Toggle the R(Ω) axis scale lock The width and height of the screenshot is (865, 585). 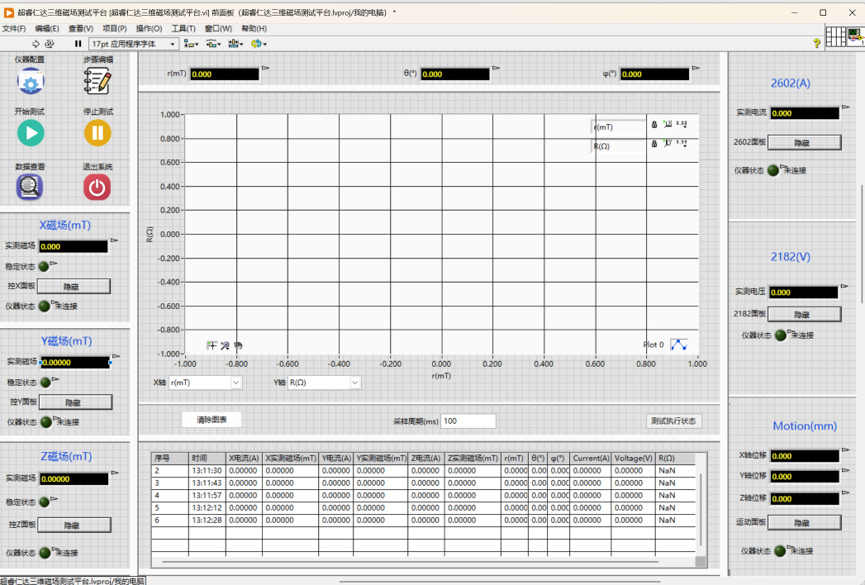pos(655,145)
